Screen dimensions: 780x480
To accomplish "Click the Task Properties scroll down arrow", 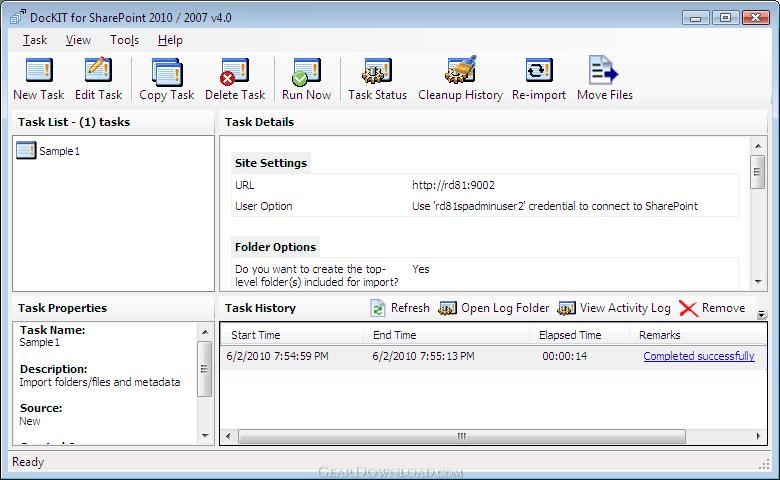I will 205,436.
